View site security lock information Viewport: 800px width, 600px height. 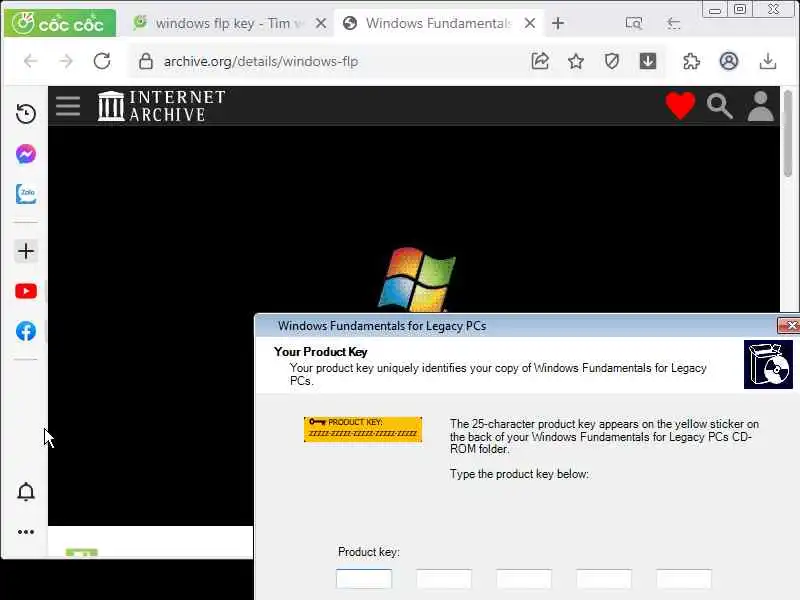146,61
